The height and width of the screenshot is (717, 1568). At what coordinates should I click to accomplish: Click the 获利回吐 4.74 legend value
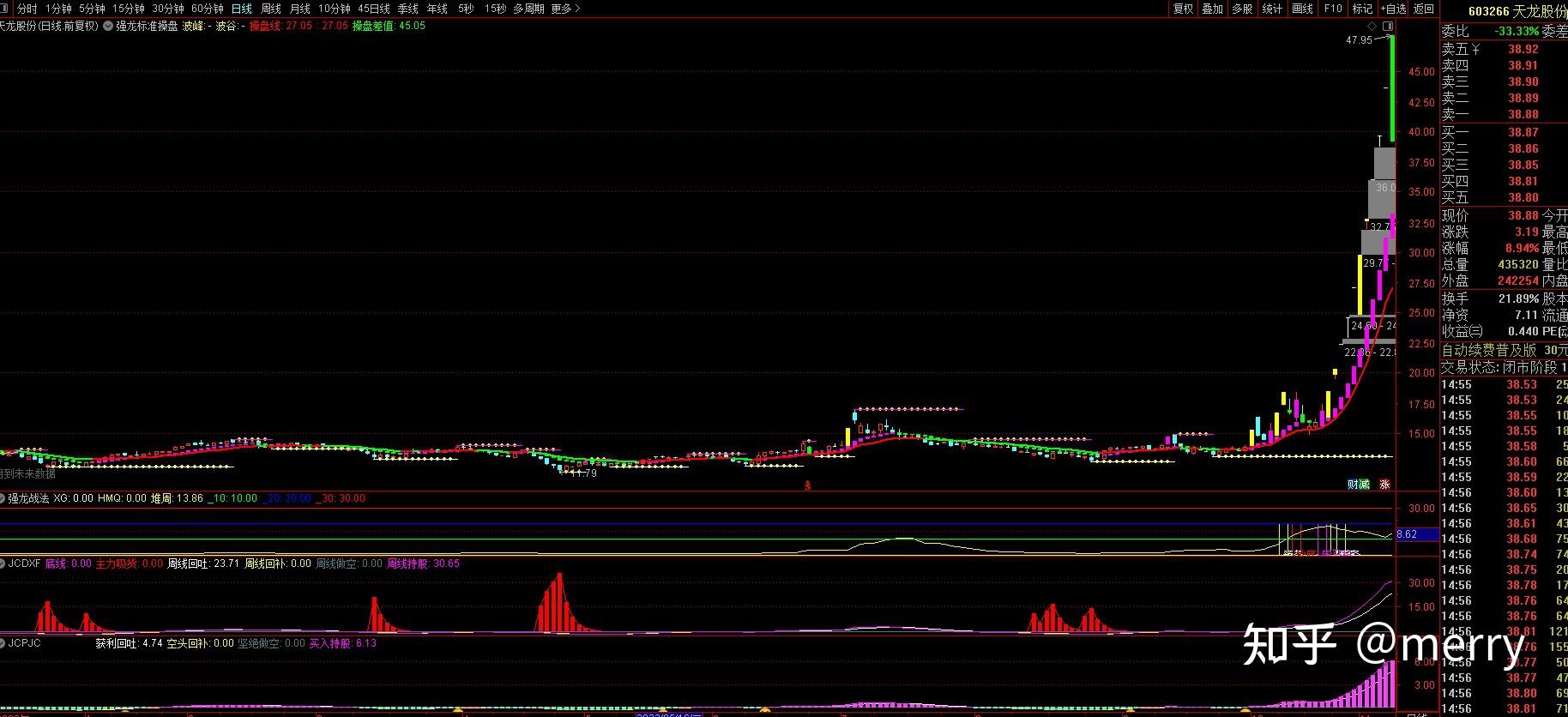pos(129,642)
